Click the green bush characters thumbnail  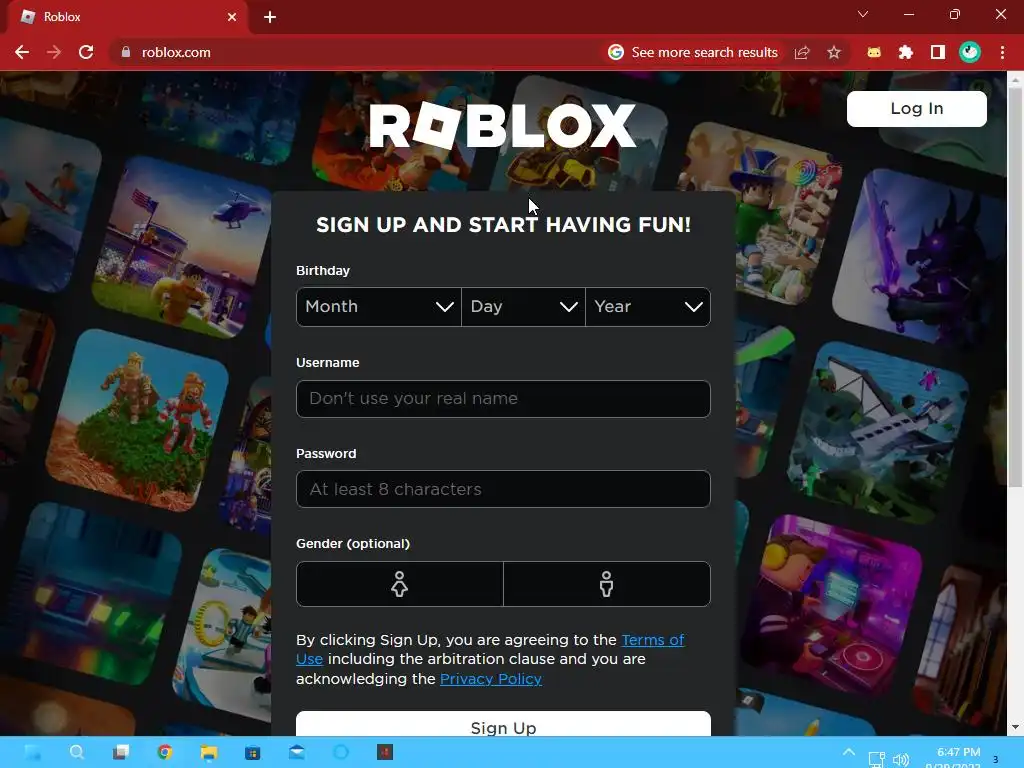coord(137,420)
